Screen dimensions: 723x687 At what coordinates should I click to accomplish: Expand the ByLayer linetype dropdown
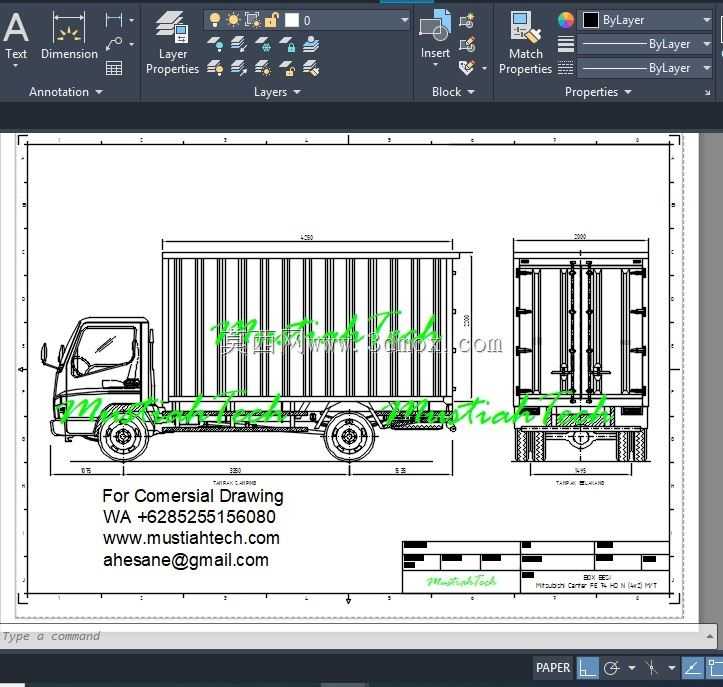[x=645, y=68]
